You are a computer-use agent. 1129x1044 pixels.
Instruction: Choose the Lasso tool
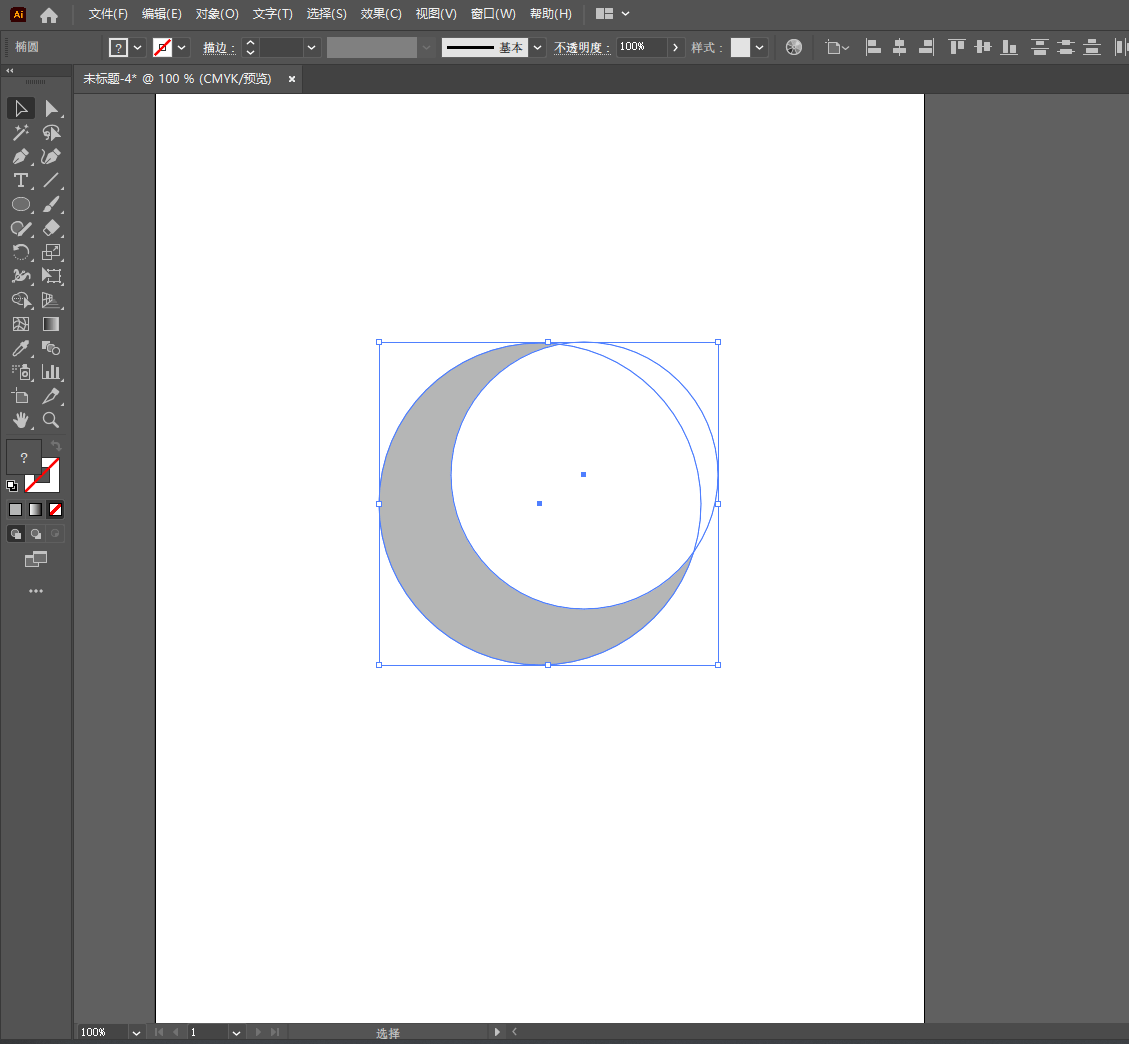coord(51,132)
